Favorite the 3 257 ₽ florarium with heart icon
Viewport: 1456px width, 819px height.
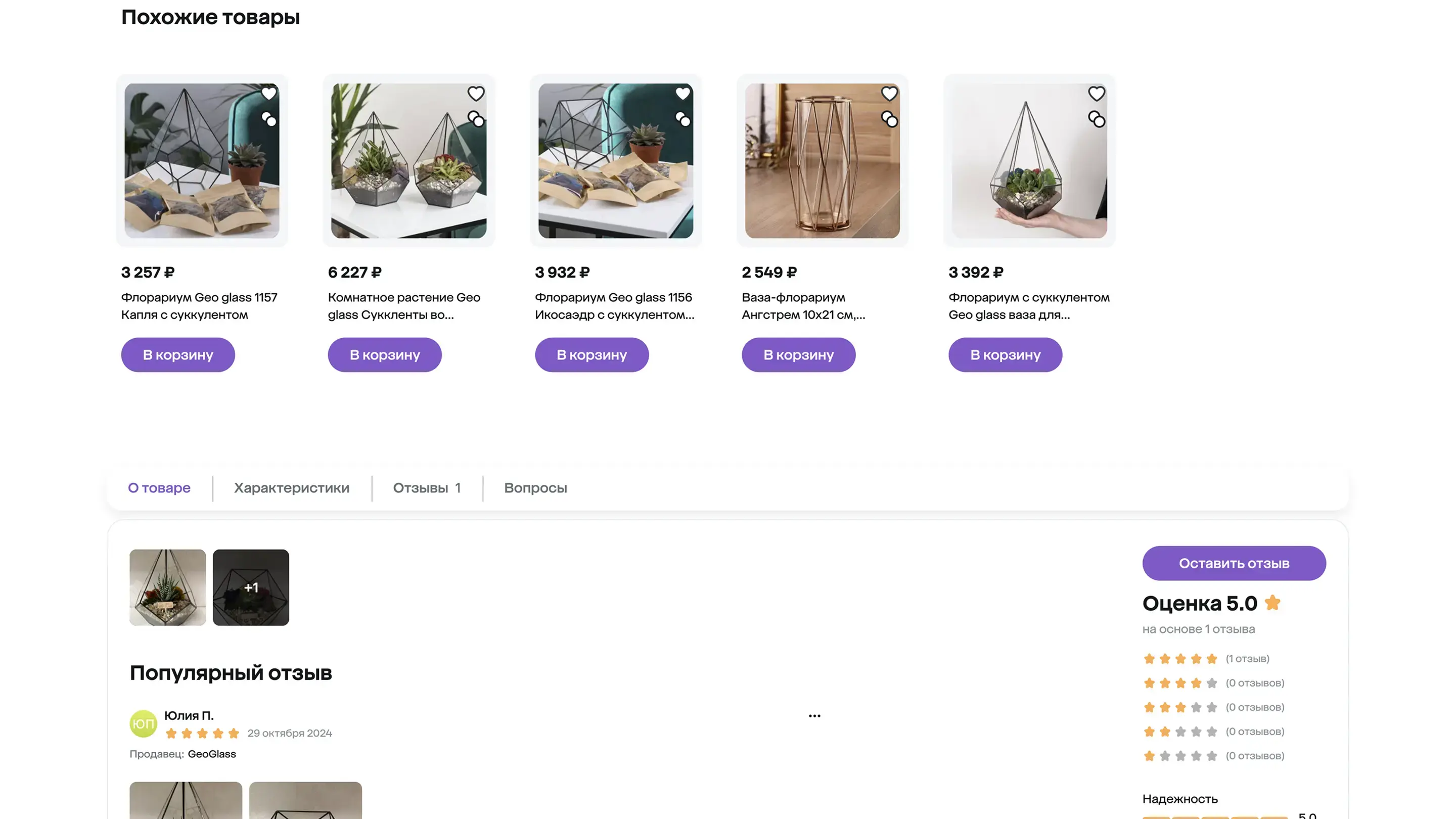click(x=268, y=93)
